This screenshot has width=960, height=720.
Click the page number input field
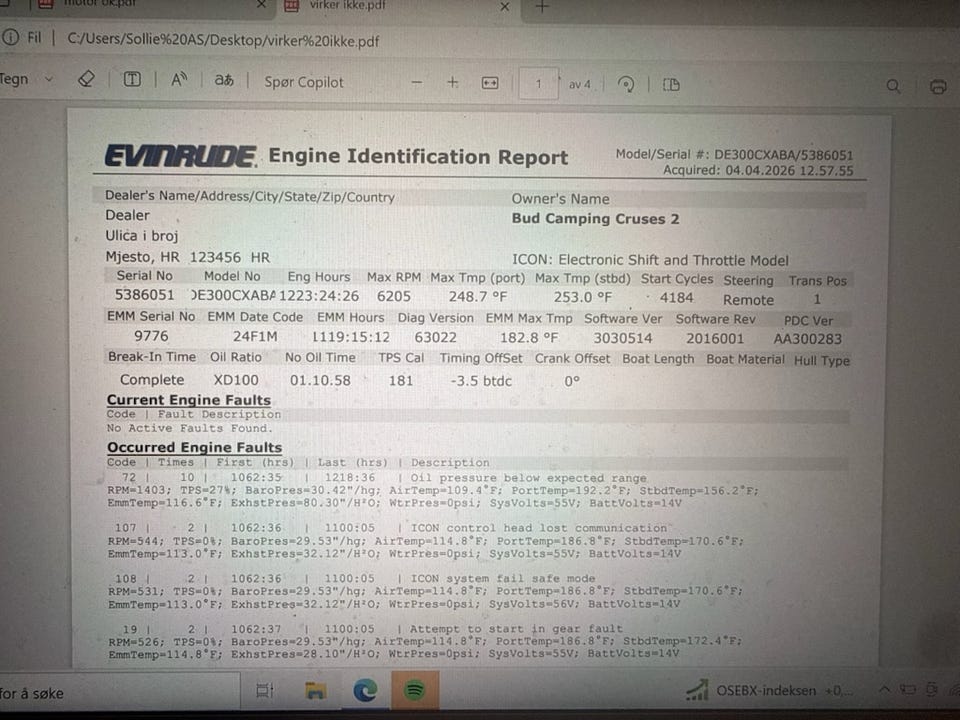[x=538, y=84]
